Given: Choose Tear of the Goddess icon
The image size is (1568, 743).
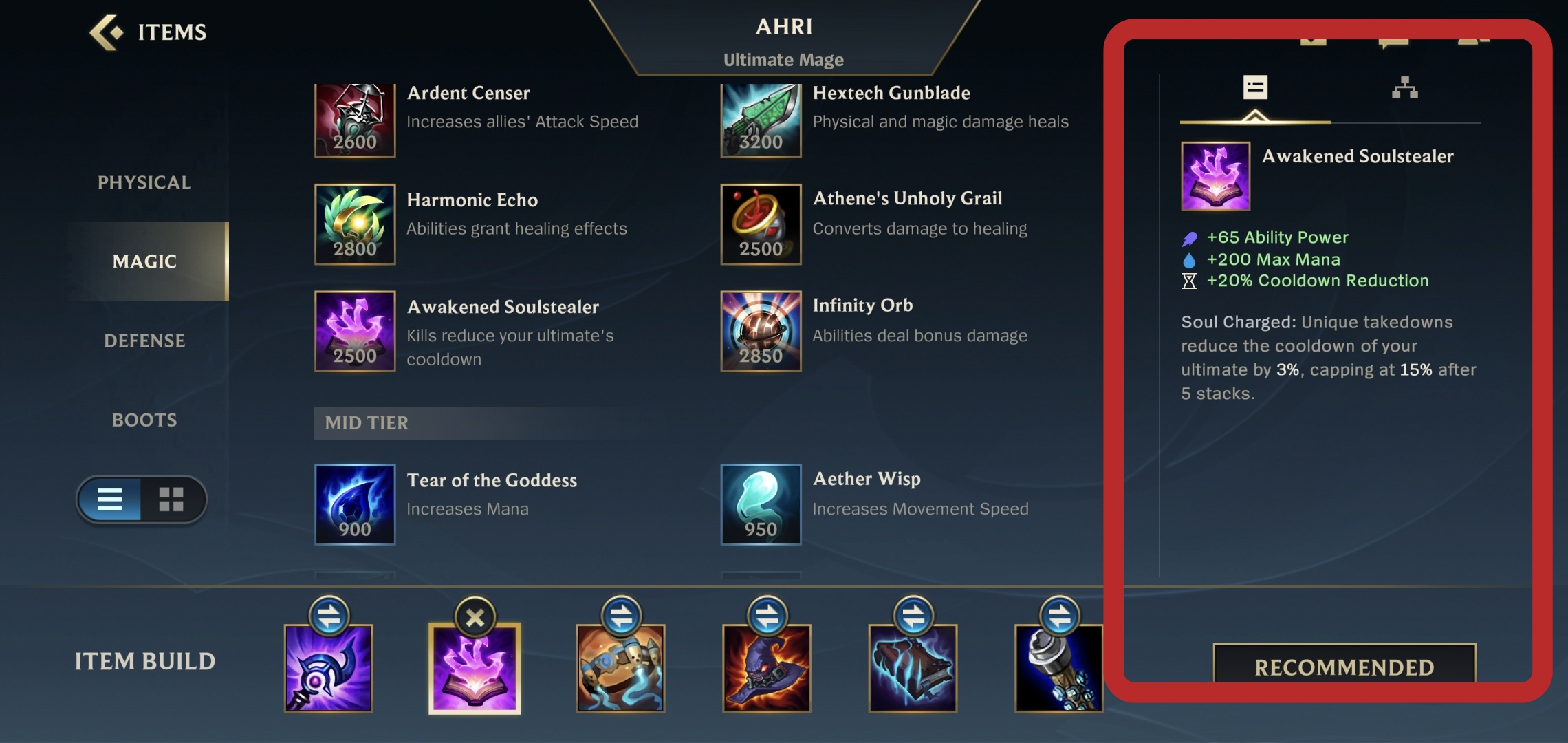Looking at the screenshot, I should (x=355, y=504).
